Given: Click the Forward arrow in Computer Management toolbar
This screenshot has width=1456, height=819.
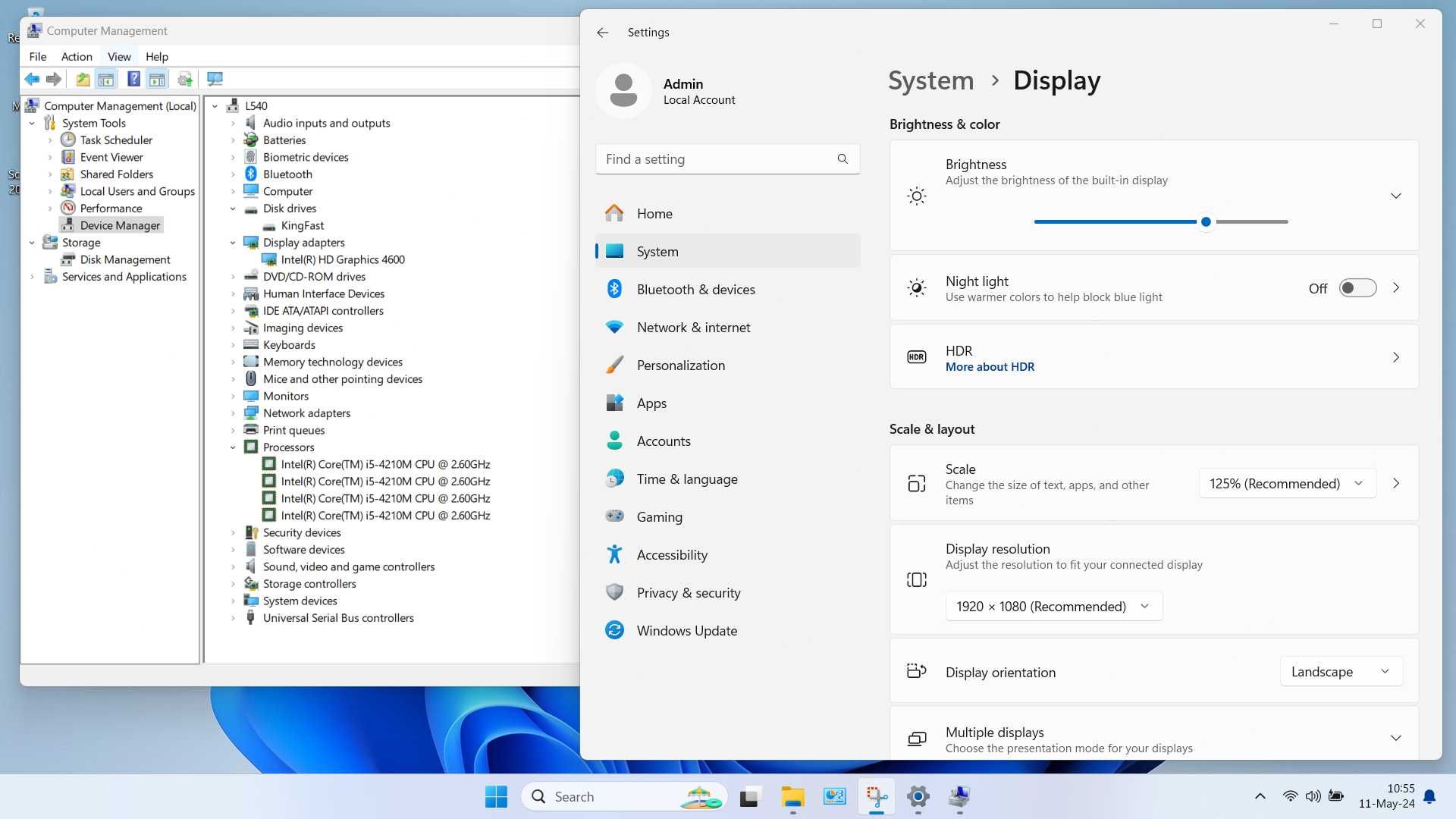Looking at the screenshot, I should [53, 79].
